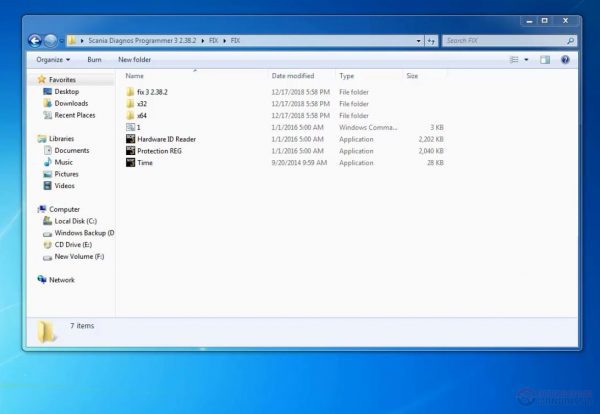Viewport: 600px width, 414px height.
Task: Open the view options dropdown arrow
Action: click(526, 60)
